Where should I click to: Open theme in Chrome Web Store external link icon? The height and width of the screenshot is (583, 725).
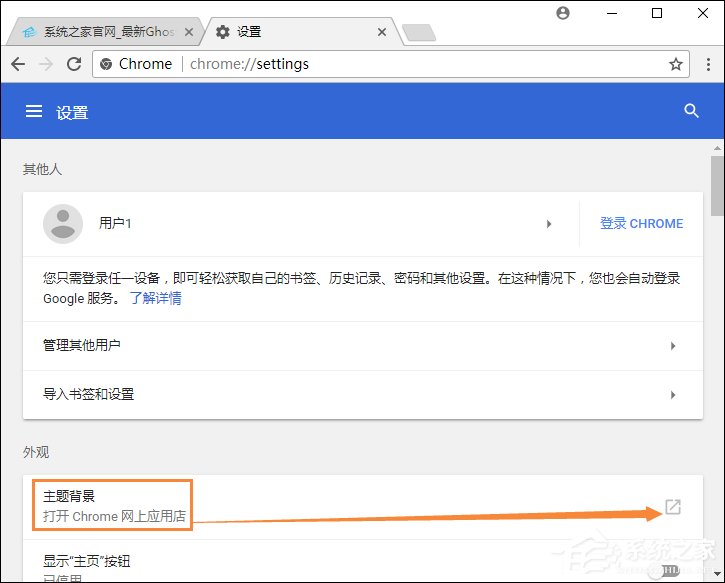coord(673,507)
